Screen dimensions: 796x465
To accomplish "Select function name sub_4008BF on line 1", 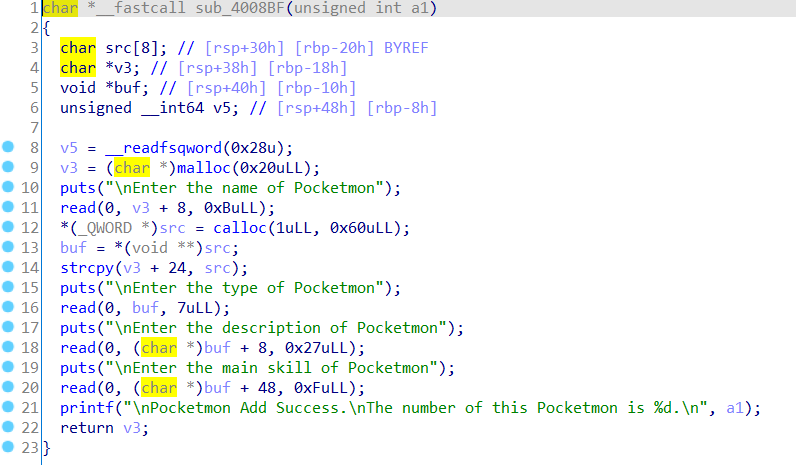I will pyautogui.click(x=241, y=8).
